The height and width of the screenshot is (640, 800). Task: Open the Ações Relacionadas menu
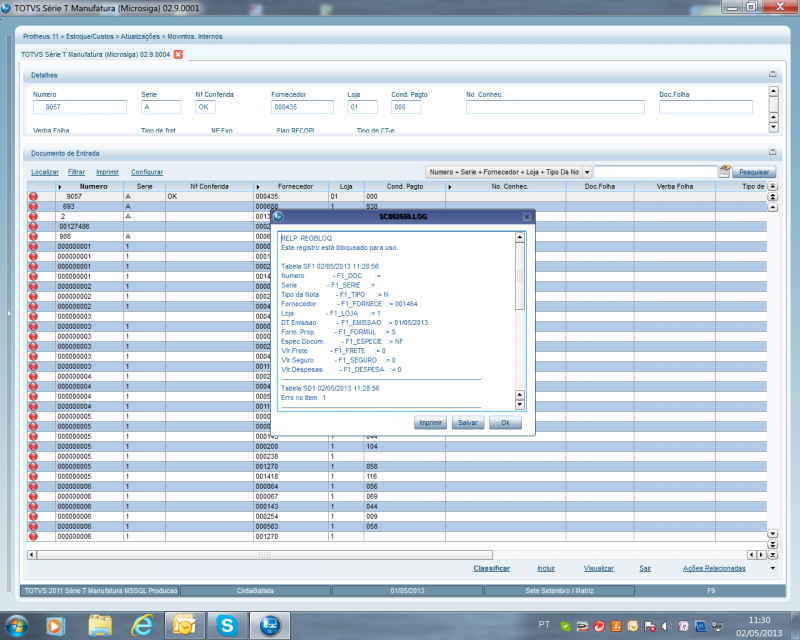tap(714, 568)
